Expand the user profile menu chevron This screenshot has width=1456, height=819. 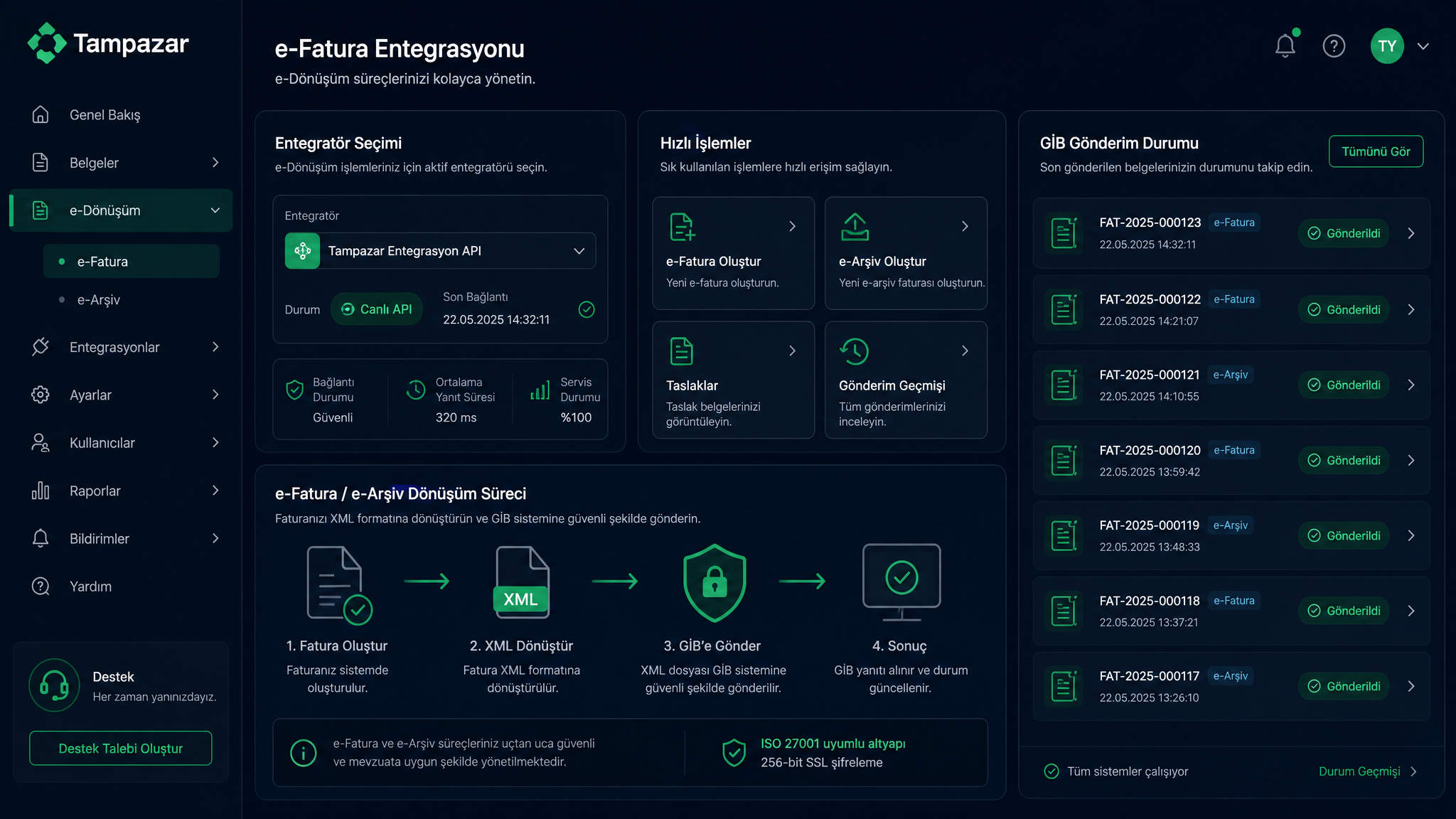click(1423, 46)
